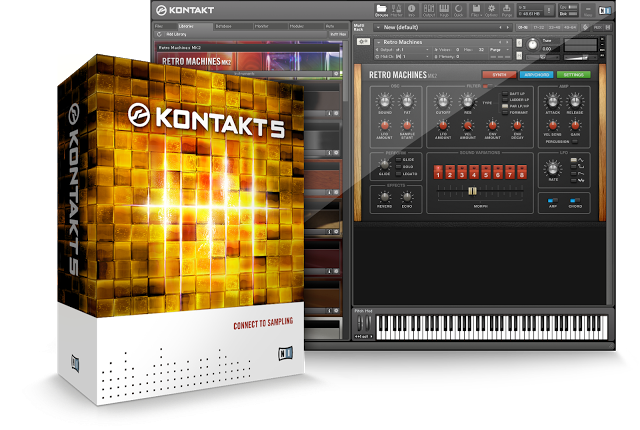Click the Kontakt logo in header
Screen dimensions: 640x430
pos(185,10)
